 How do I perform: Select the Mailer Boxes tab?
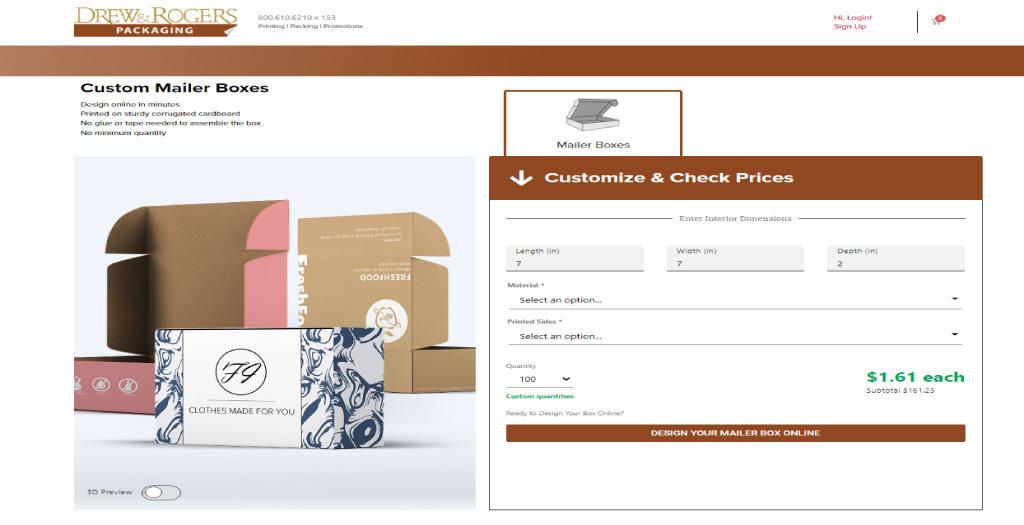[x=593, y=123]
